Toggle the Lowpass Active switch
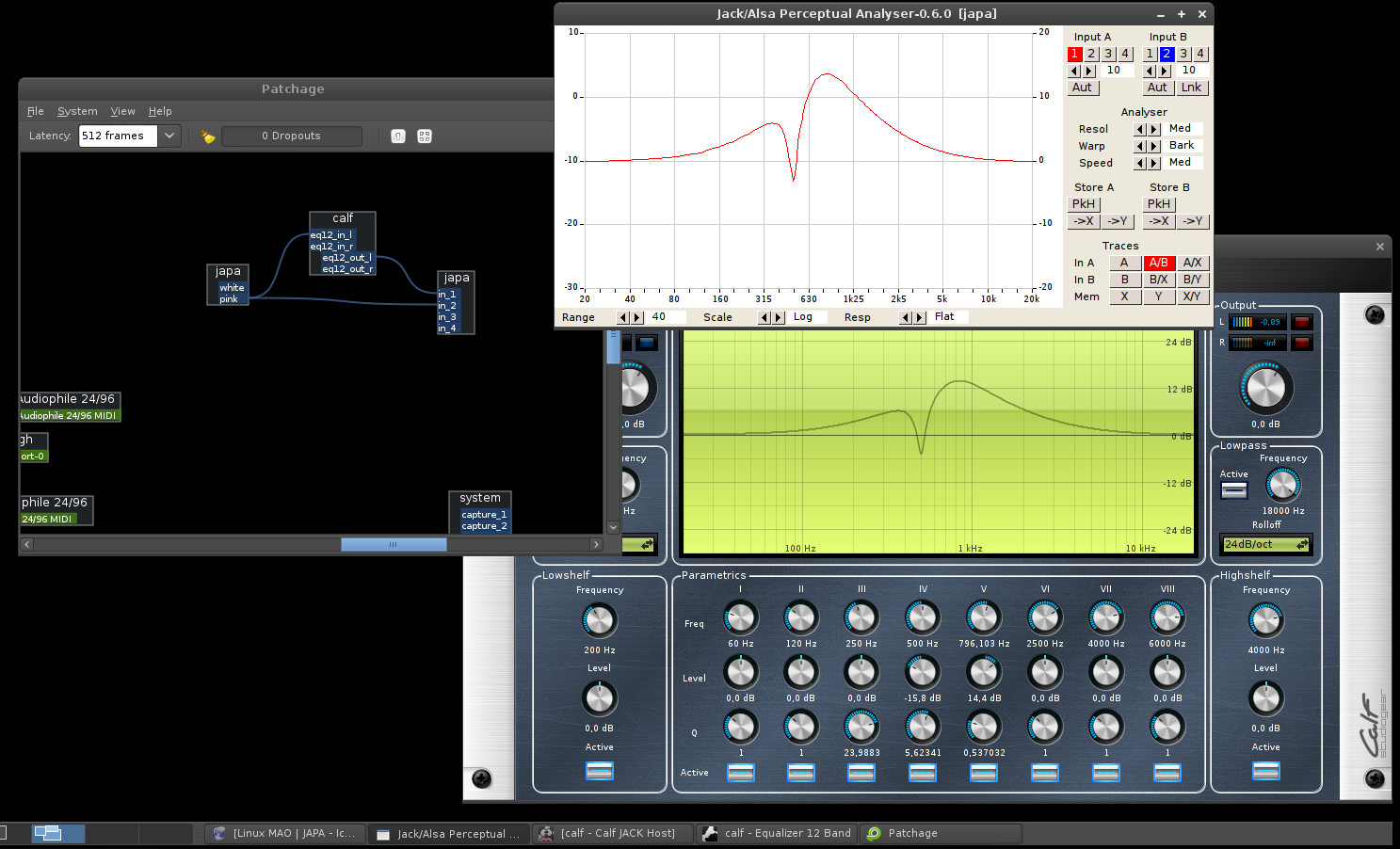The width and height of the screenshot is (1400, 849). [x=1233, y=490]
